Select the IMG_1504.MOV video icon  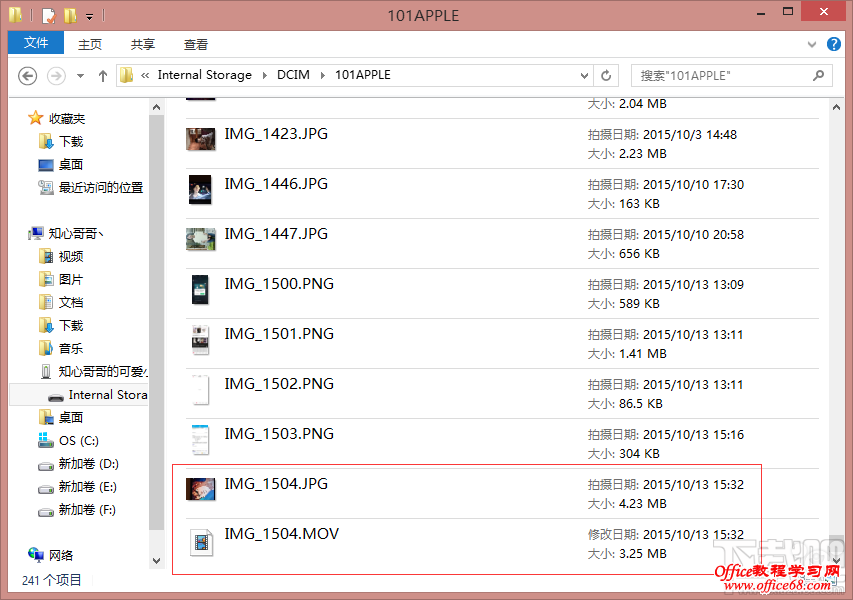click(201, 542)
